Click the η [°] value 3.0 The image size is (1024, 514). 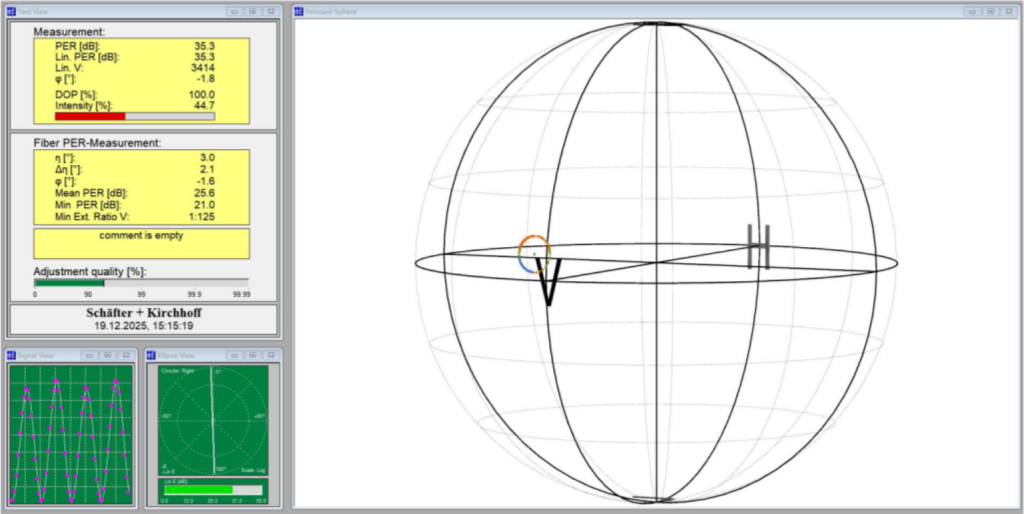(x=208, y=157)
